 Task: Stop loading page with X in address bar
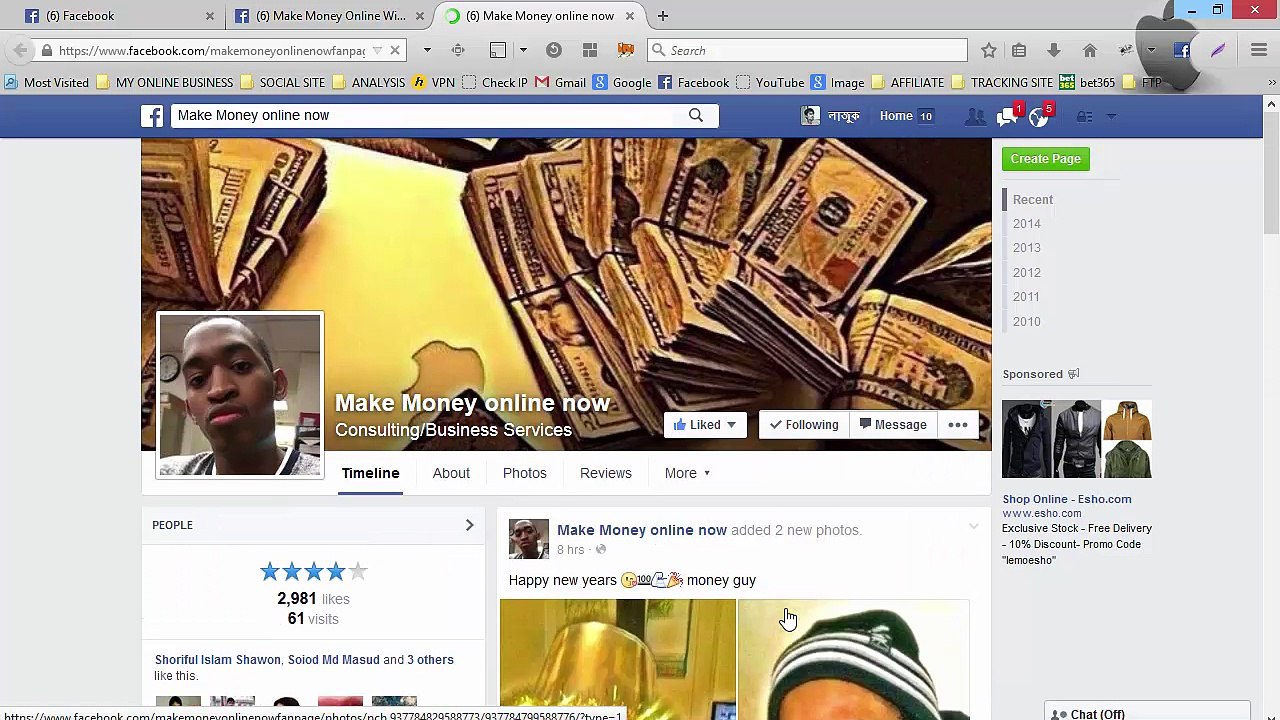[395, 50]
